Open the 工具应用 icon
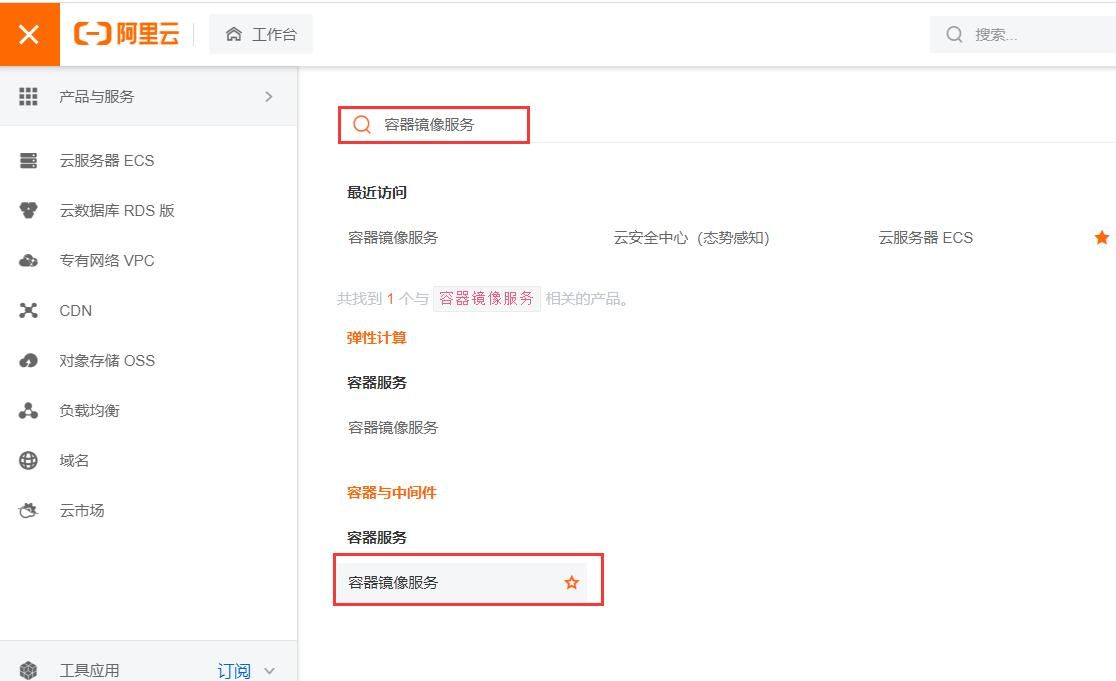Image resolution: width=1116 pixels, height=681 pixels. click(x=29, y=669)
